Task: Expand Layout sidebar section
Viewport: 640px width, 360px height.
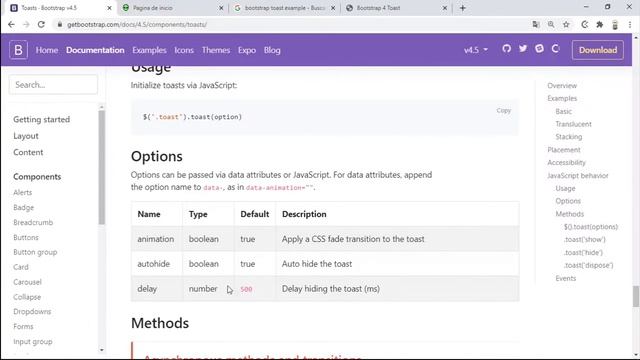Action: pos(26,136)
